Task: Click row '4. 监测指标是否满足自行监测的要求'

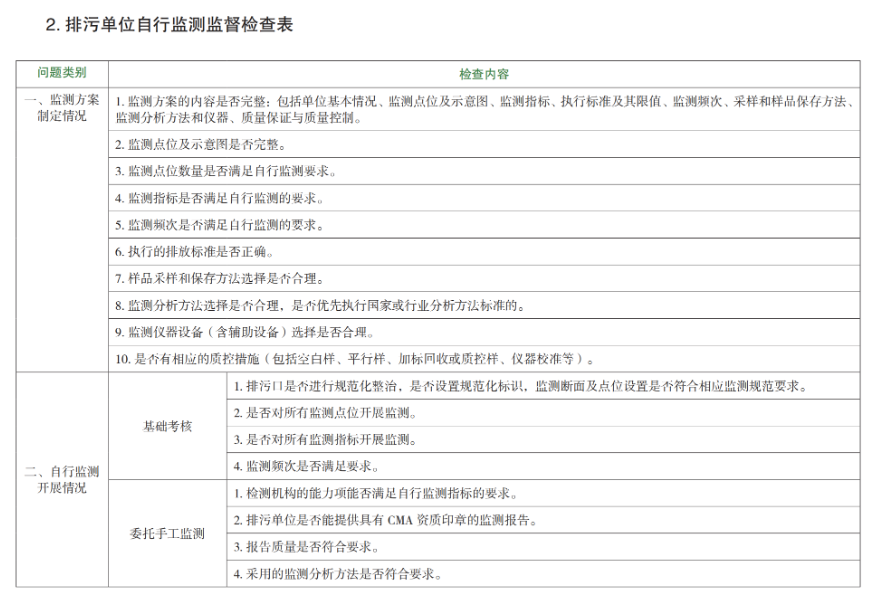Action: [x=484, y=198]
